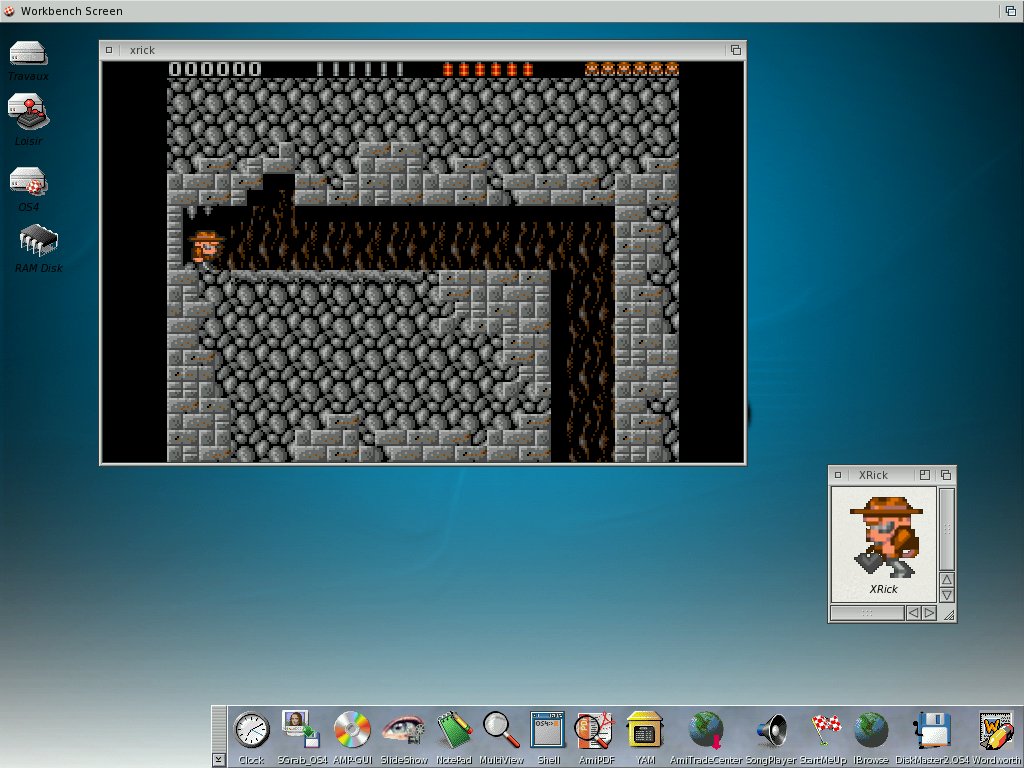Click the game score counter 000000
Image resolution: width=1024 pixels, height=768 pixels.
[215, 69]
